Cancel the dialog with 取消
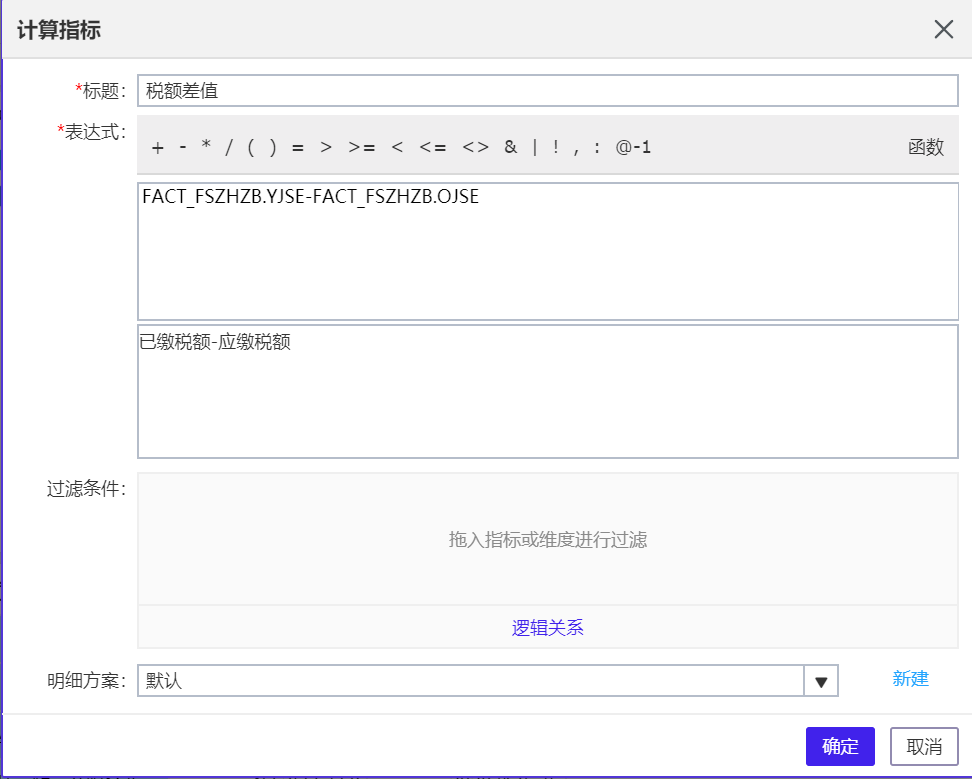The width and height of the screenshot is (972, 779). (x=924, y=746)
